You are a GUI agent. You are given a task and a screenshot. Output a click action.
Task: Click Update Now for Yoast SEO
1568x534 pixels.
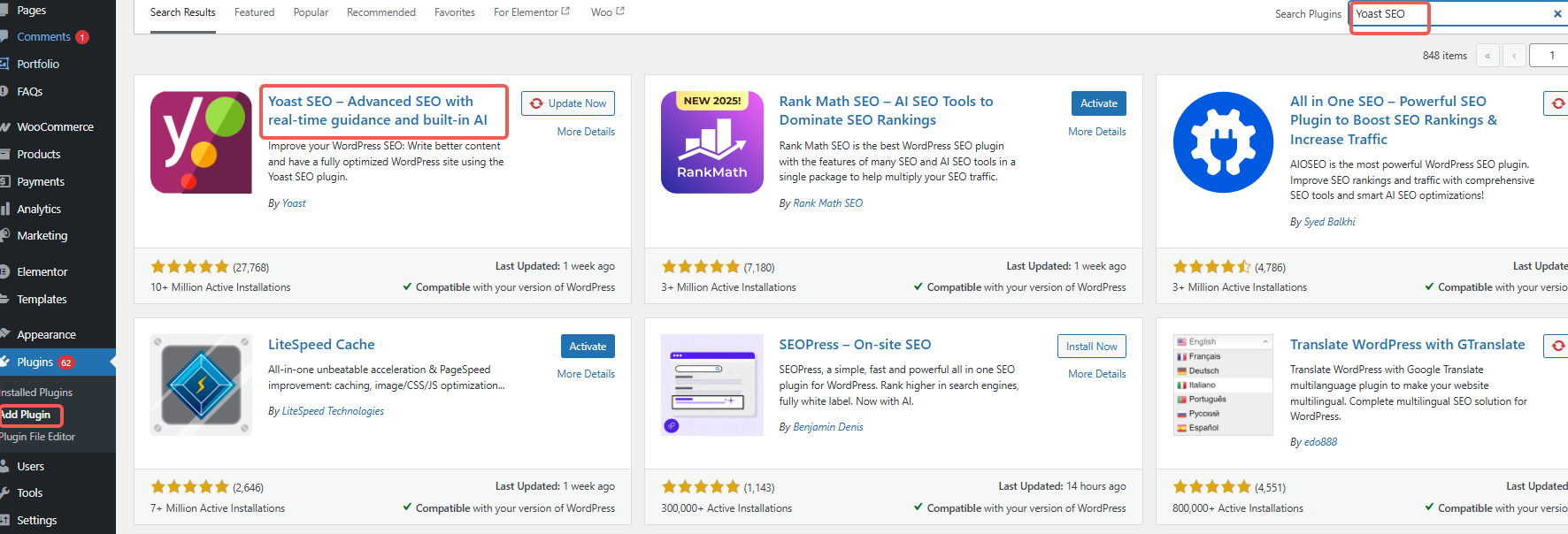point(568,103)
